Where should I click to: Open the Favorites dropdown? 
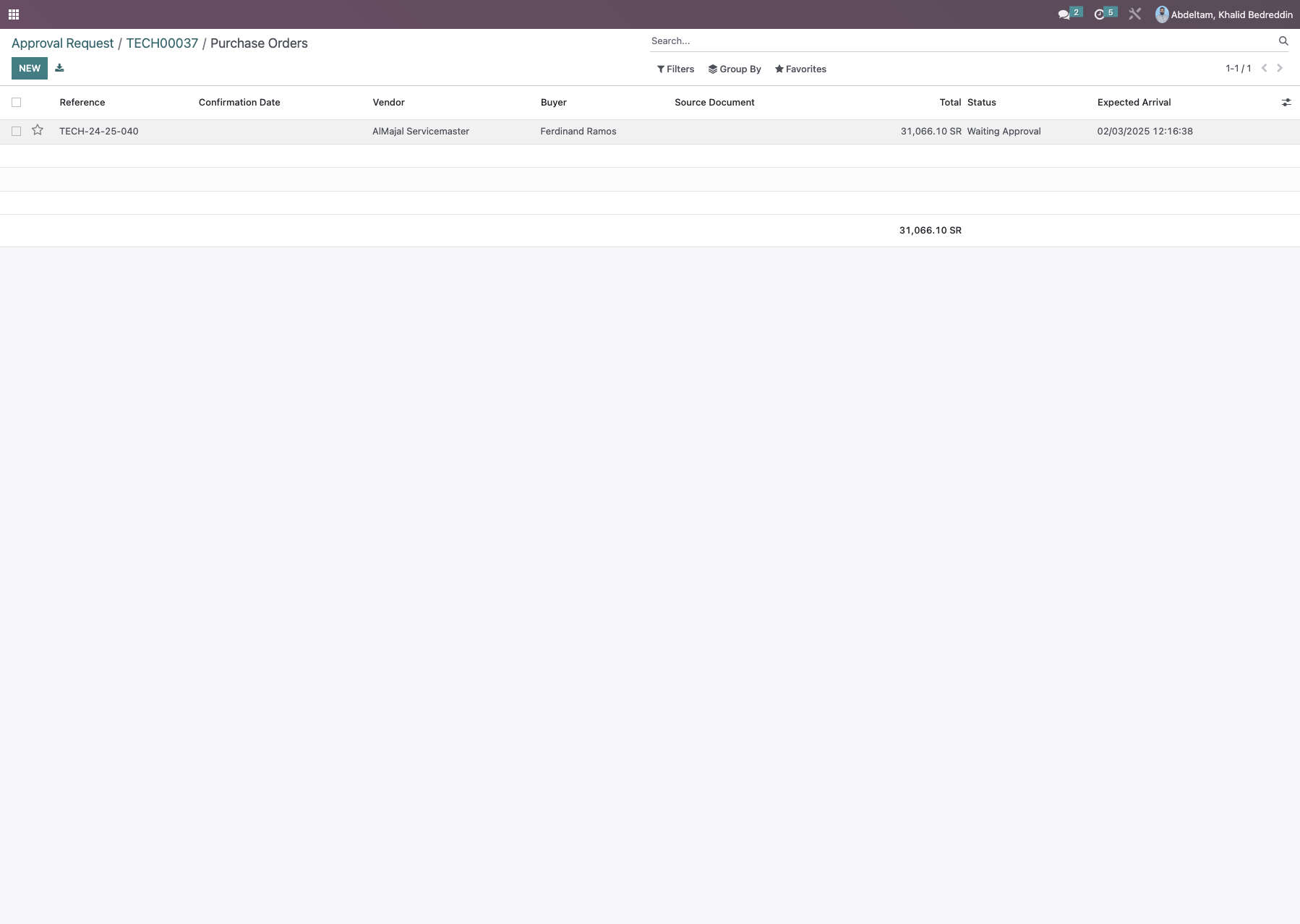pos(800,69)
